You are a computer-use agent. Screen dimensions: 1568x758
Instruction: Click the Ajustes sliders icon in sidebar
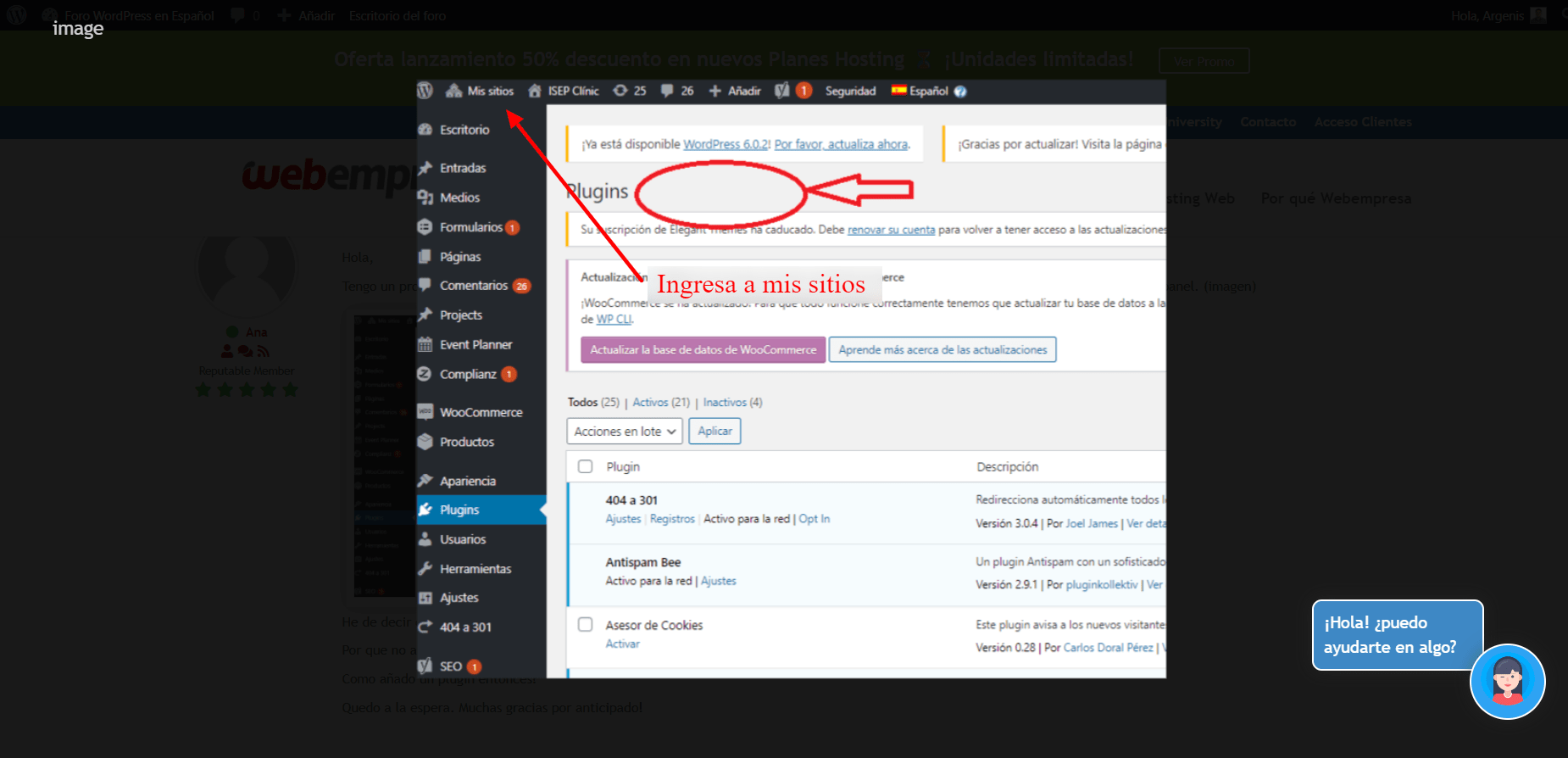pos(425,598)
